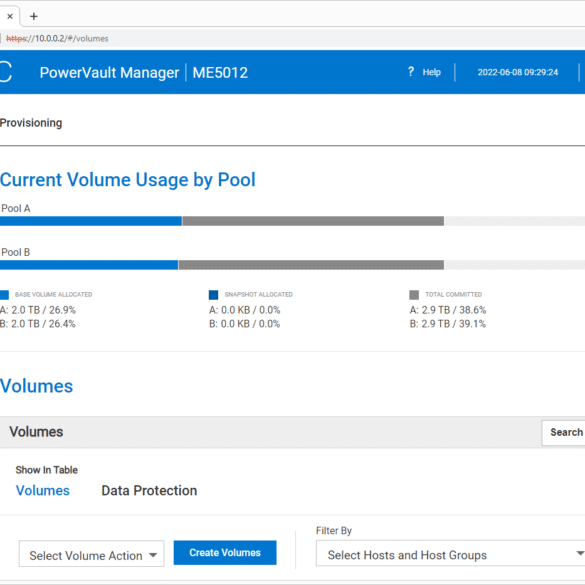The image size is (585, 585).
Task: Click the BASE VOLUME ALLOCATED legend label
Action: [x=53, y=294]
